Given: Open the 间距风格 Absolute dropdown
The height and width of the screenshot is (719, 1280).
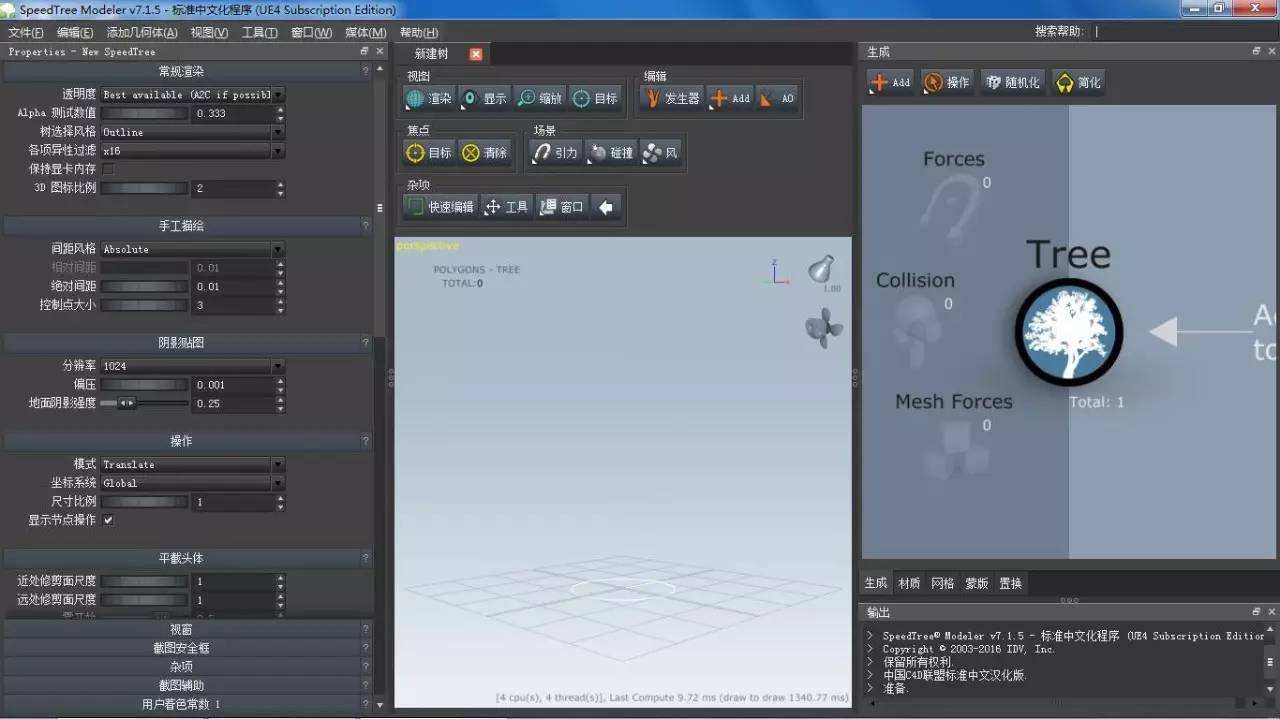Looking at the screenshot, I should coord(193,249).
